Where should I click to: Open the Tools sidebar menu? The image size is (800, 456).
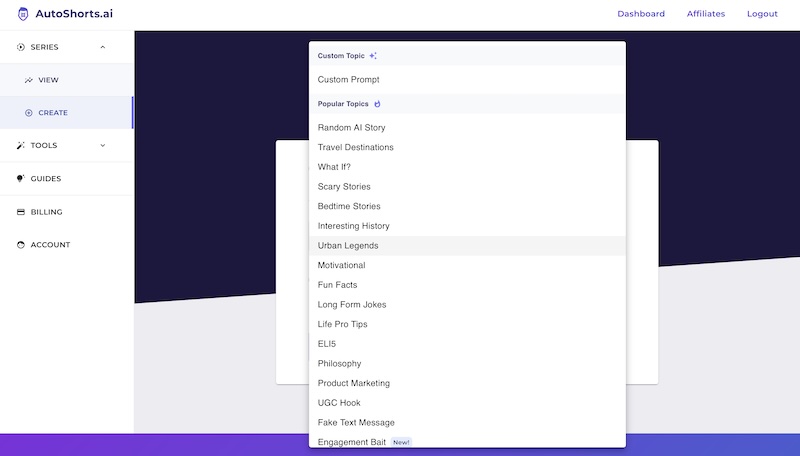(x=67, y=145)
